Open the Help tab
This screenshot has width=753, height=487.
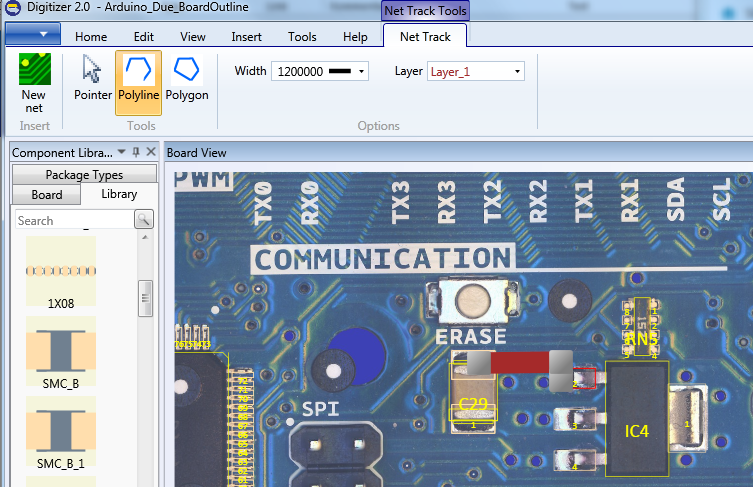[x=355, y=37]
